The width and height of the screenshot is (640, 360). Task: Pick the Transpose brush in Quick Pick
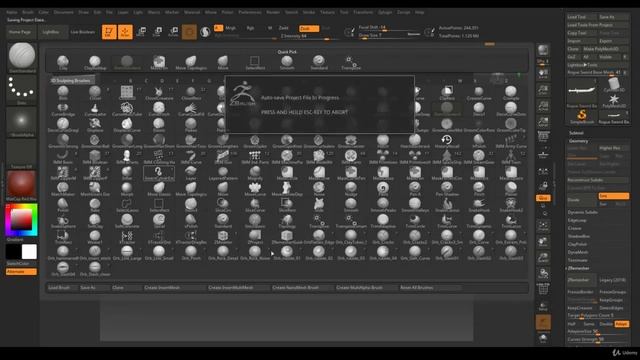[351, 62]
